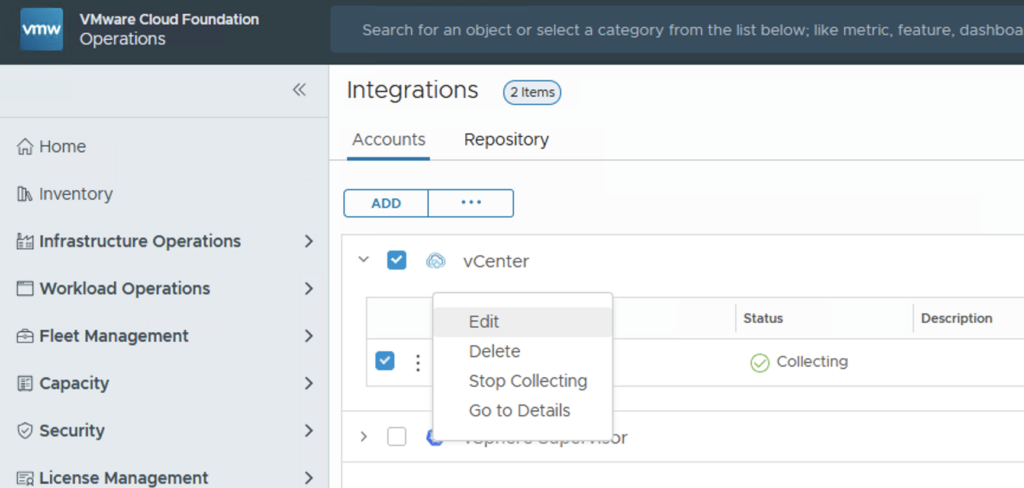Screen dimensions: 1024x488
Task: Expand the vSphere Supervisor group
Action: [x=364, y=437]
